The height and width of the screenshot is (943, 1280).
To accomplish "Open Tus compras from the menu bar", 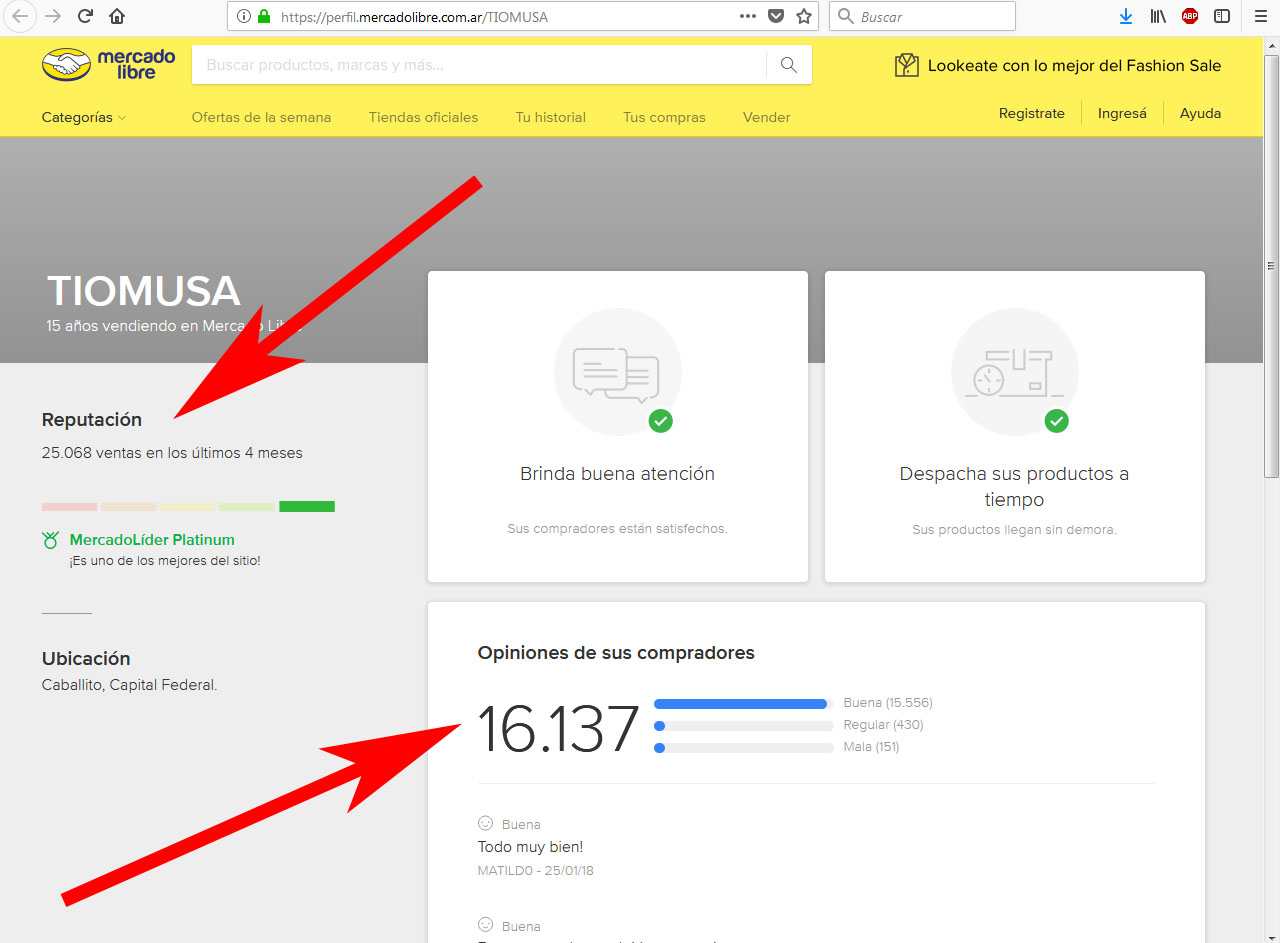I will (x=663, y=117).
